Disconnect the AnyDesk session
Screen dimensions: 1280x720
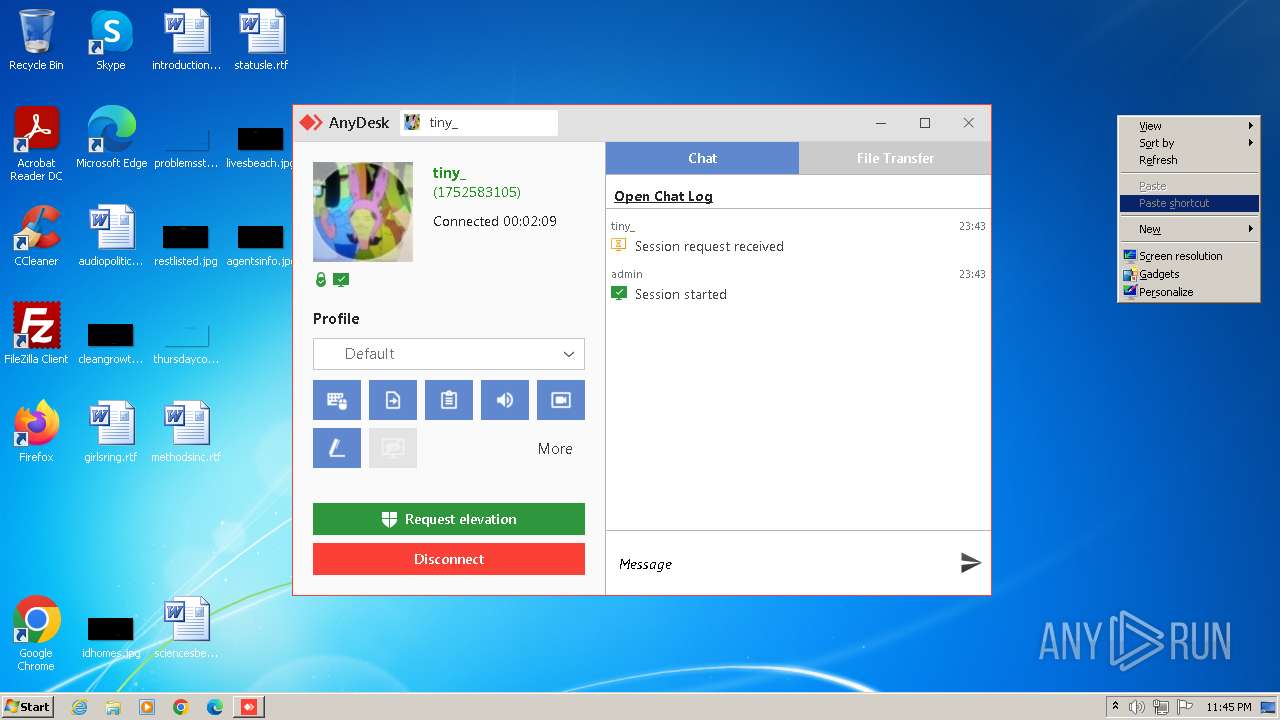449,559
